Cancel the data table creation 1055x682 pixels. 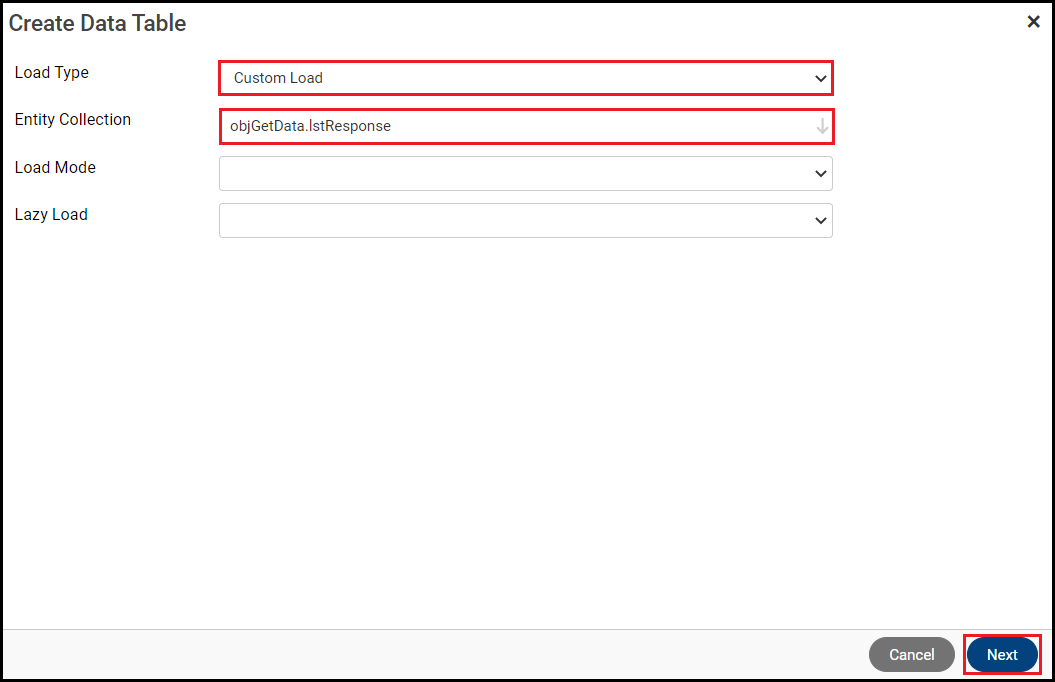(911, 655)
